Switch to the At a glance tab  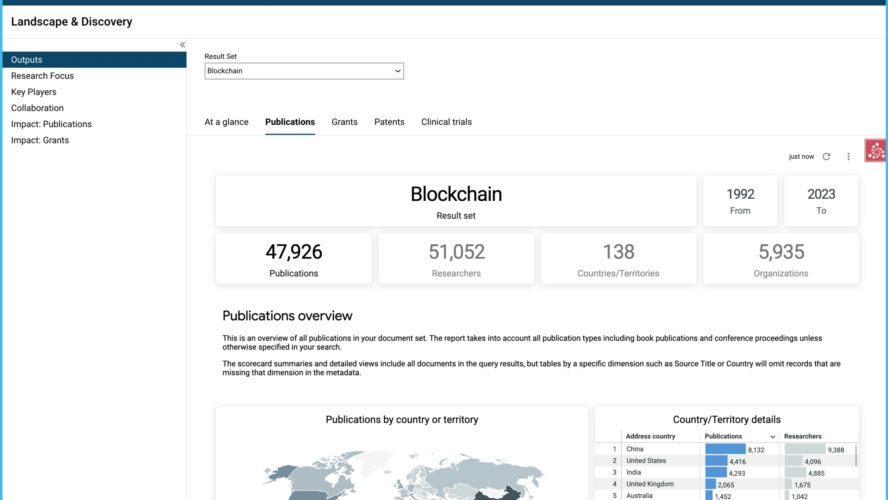coord(226,122)
